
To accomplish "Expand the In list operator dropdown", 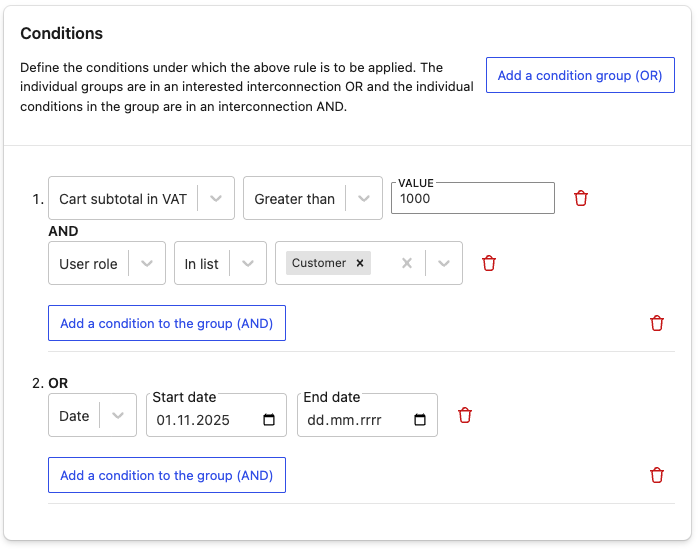I will pos(248,264).
